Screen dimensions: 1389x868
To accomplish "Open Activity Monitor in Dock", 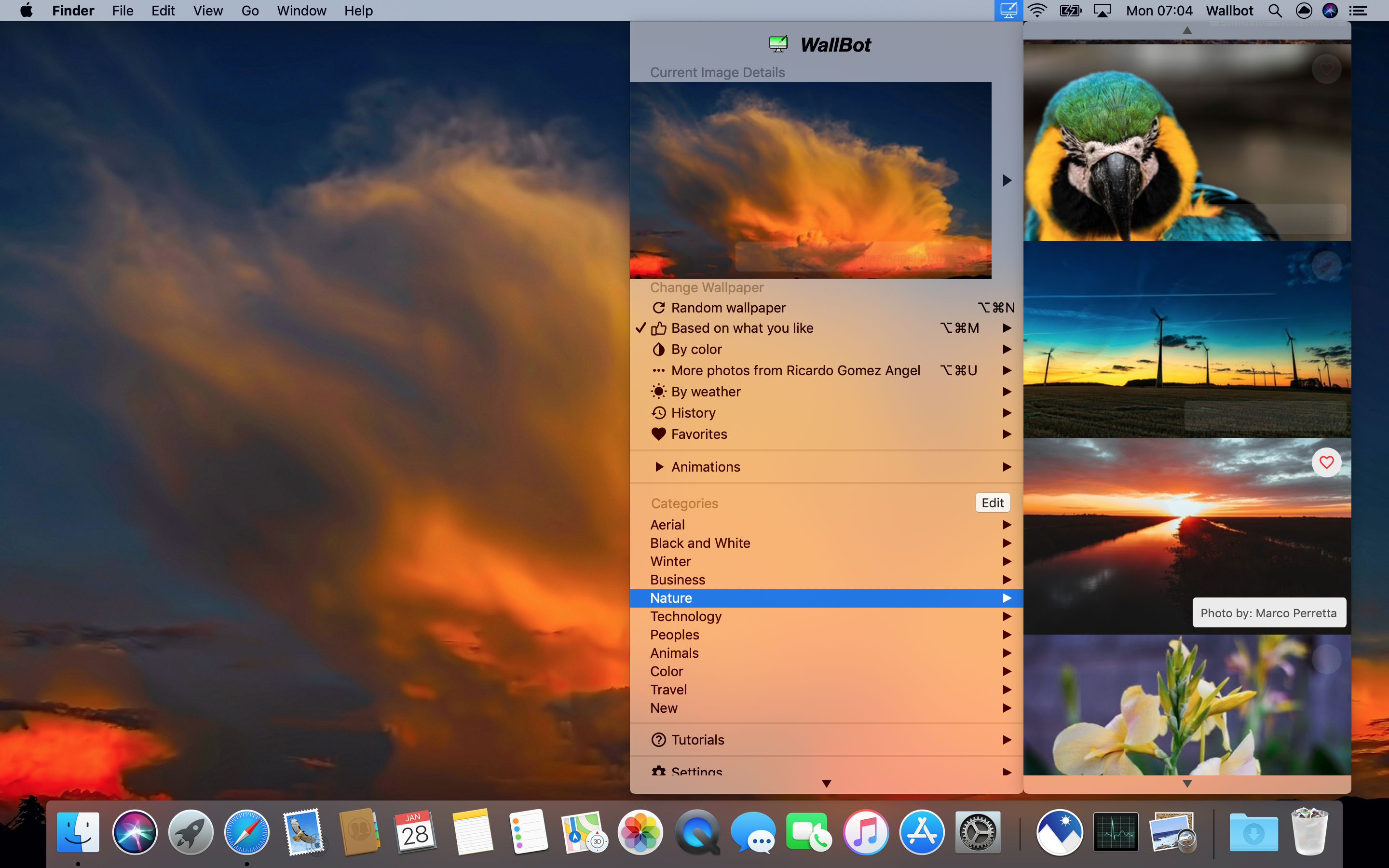I will click(x=1116, y=832).
